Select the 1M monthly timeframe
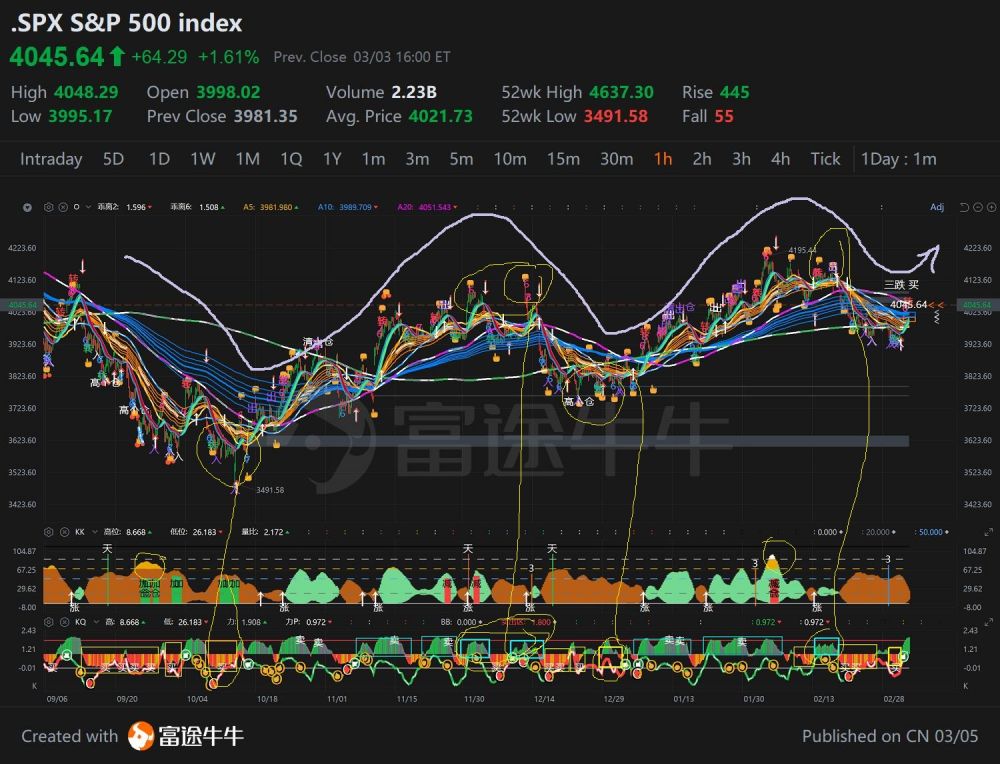The image size is (1000, 764). [247, 159]
